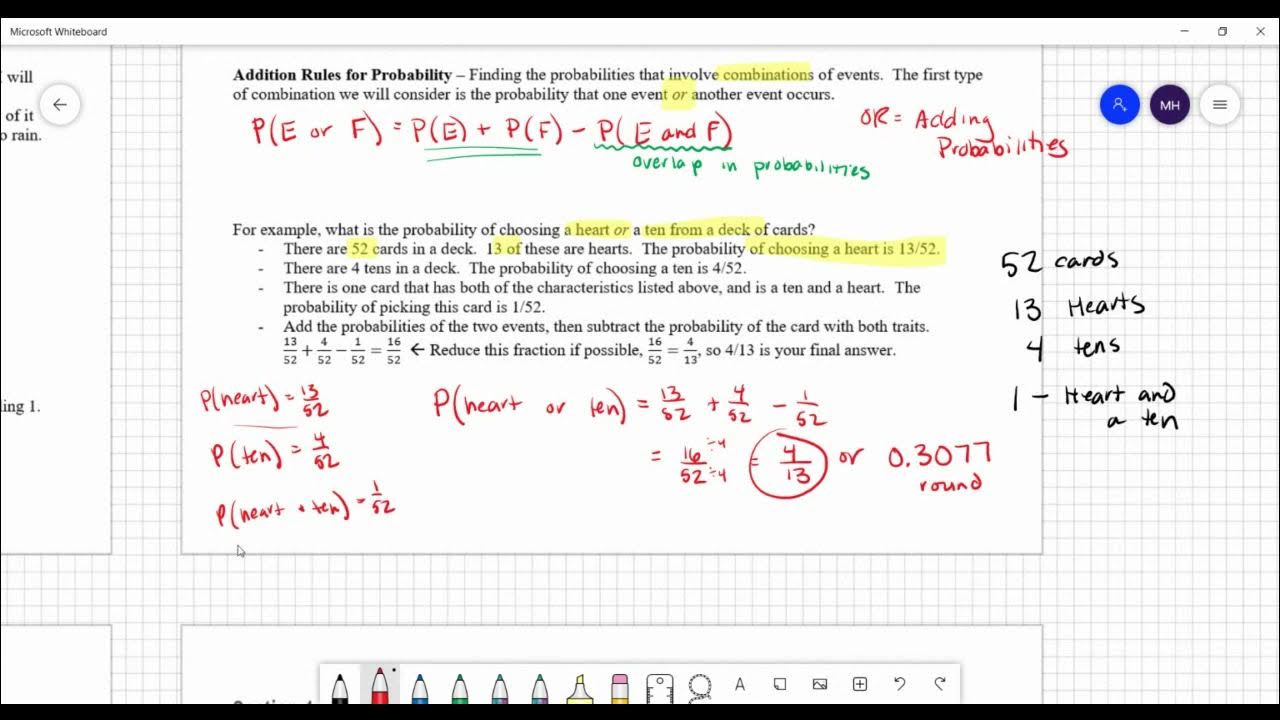Choose the yellow highlighter tool
1280x720 pixels.
(579, 687)
